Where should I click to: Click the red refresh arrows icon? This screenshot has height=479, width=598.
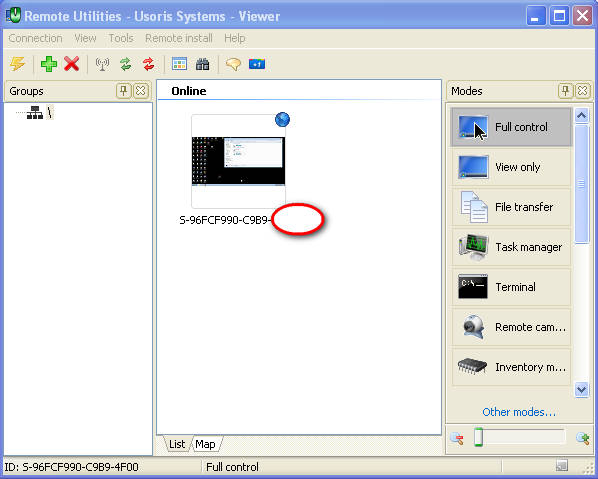[x=149, y=64]
